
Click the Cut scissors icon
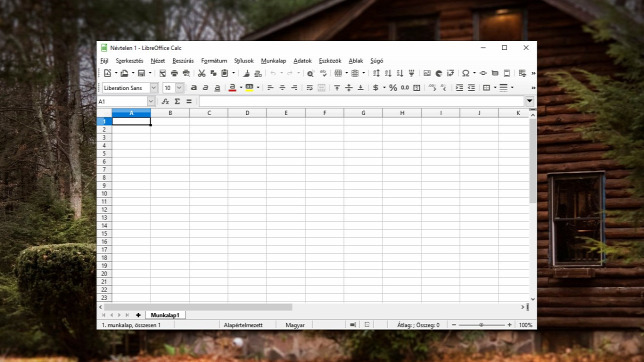tap(202, 73)
